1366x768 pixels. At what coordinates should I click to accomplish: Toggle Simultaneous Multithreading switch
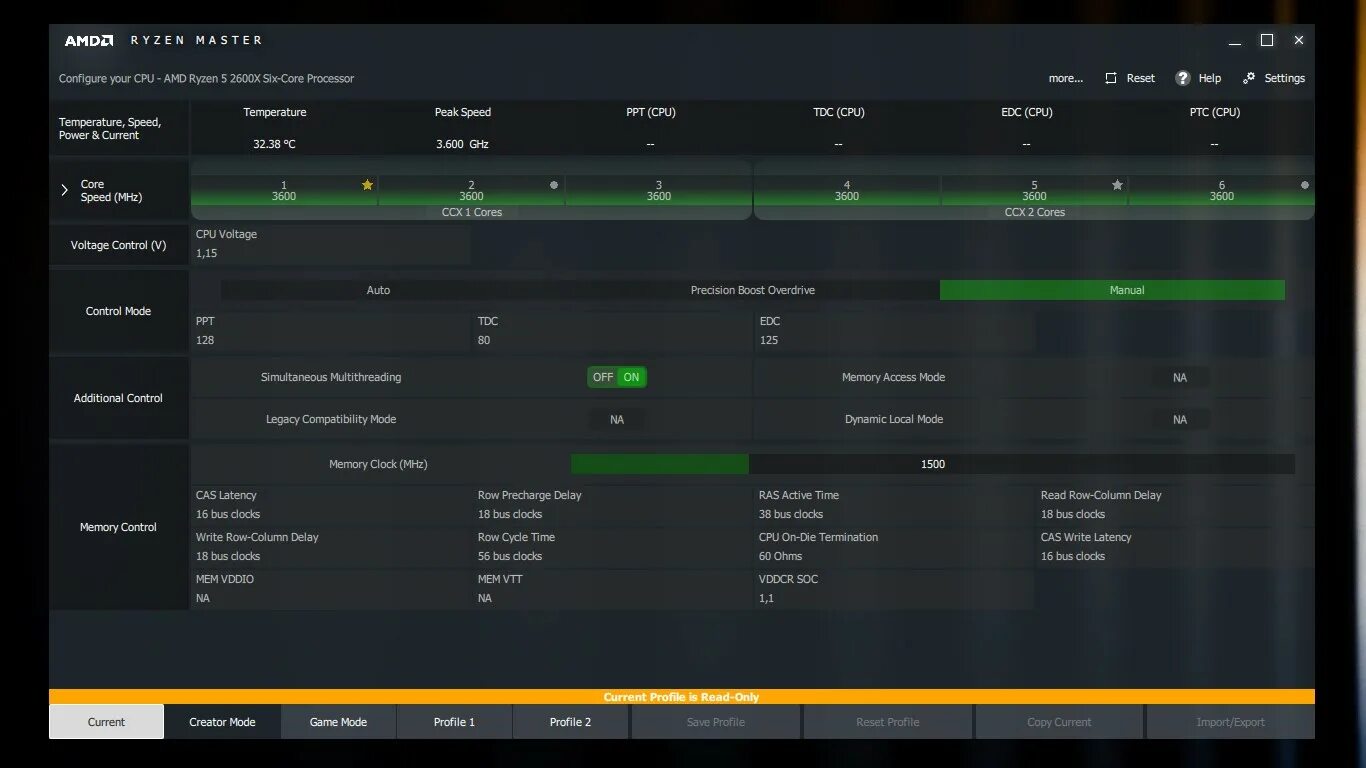[x=617, y=377]
